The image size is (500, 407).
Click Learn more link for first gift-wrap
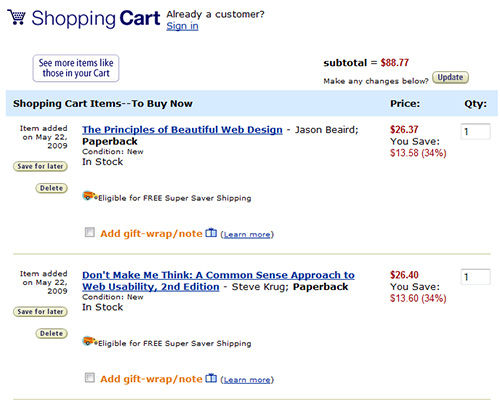click(x=247, y=234)
